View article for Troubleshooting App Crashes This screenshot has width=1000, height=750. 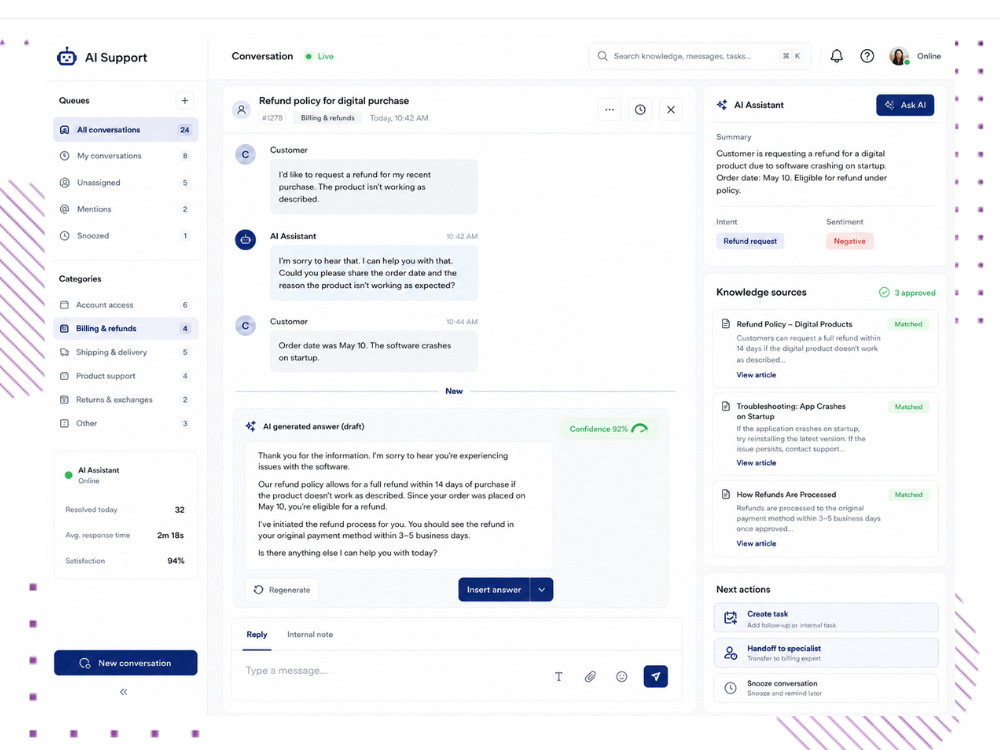756,463
